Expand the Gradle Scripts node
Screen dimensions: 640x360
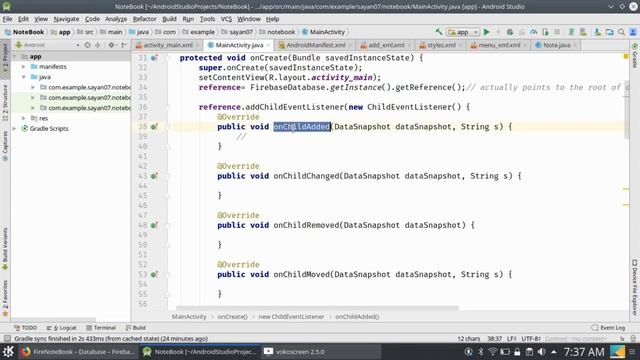pyautogui.click(x=15, y=129)
